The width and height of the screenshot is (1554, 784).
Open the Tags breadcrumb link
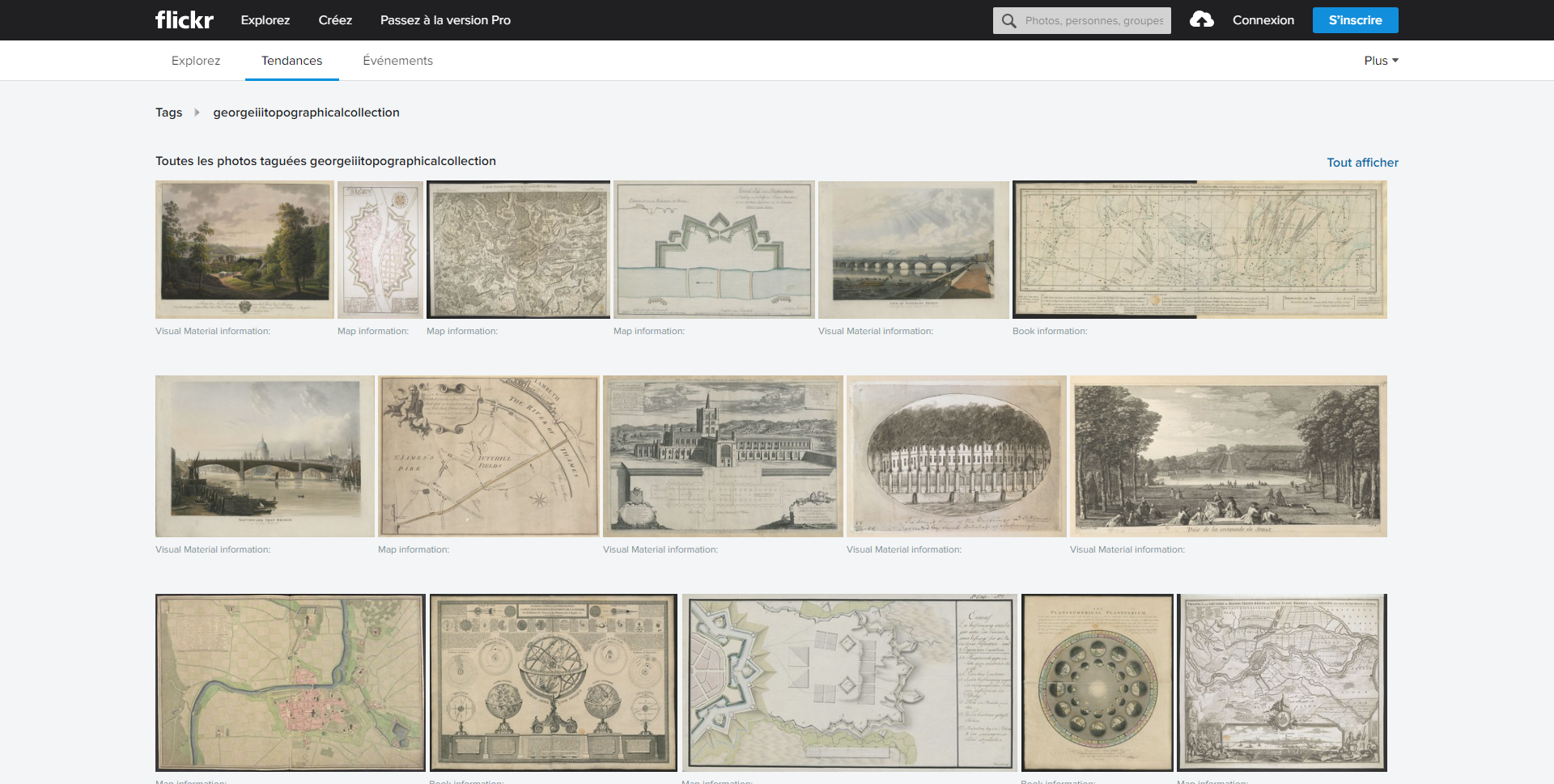click(168, 112)
